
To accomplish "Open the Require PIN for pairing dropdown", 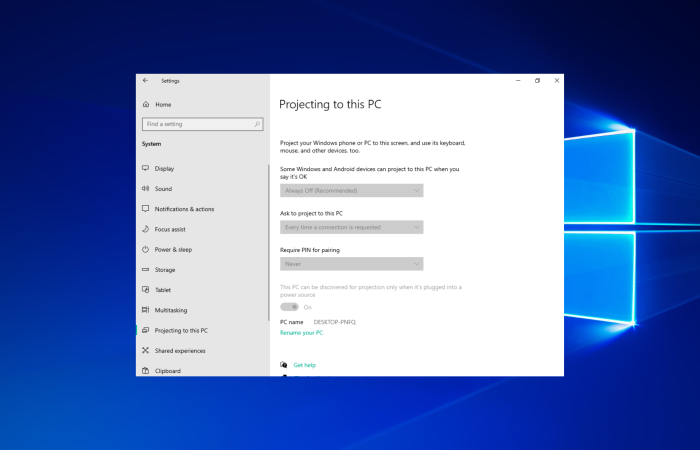I will (x=351, y=264).
